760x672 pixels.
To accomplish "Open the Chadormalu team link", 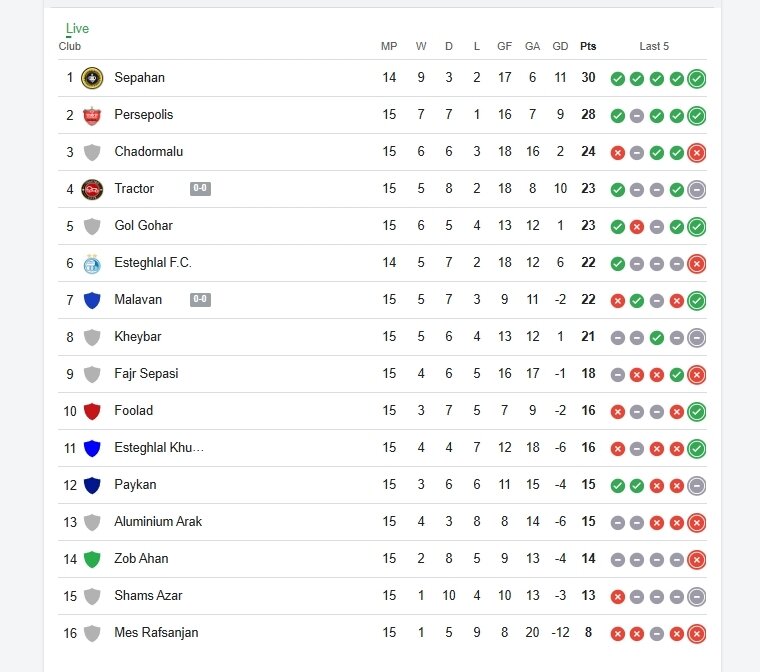I will click(148, 152).
